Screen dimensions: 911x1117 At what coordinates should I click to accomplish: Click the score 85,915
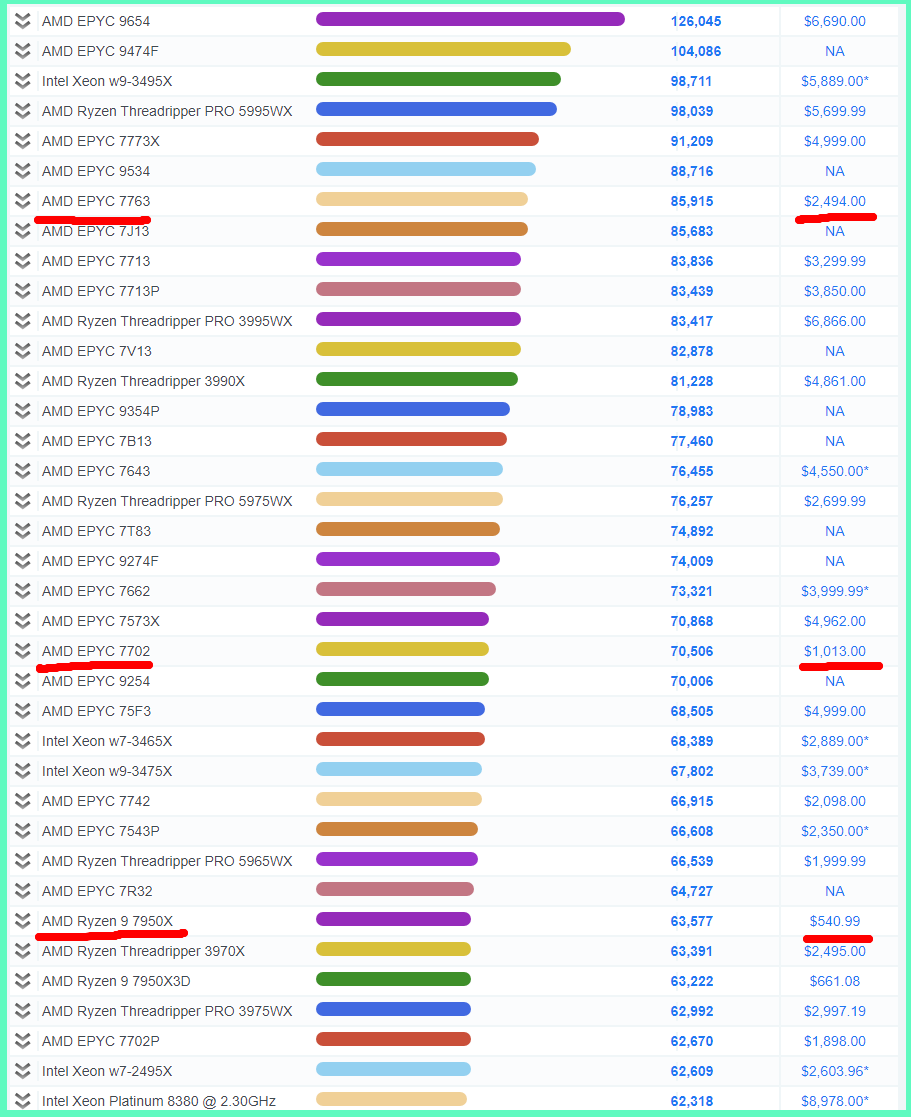coord(692,201)
